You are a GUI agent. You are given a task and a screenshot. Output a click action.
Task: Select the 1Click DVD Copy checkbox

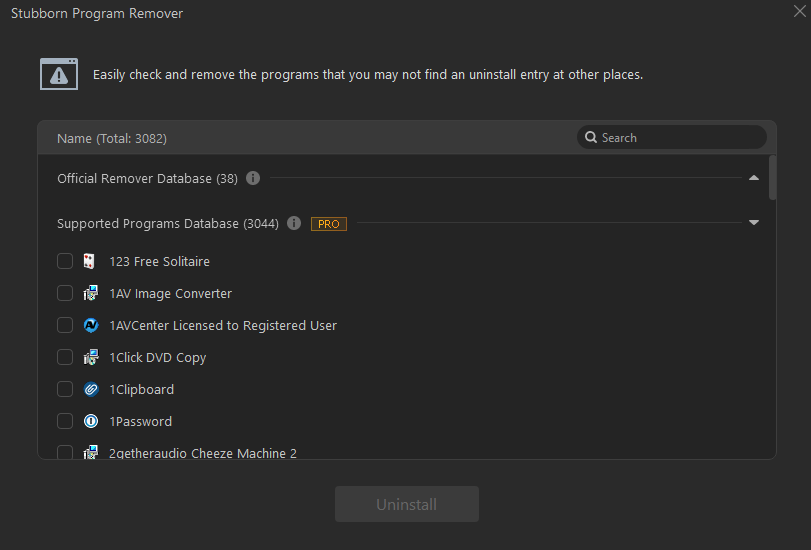[x=65, y=358]
